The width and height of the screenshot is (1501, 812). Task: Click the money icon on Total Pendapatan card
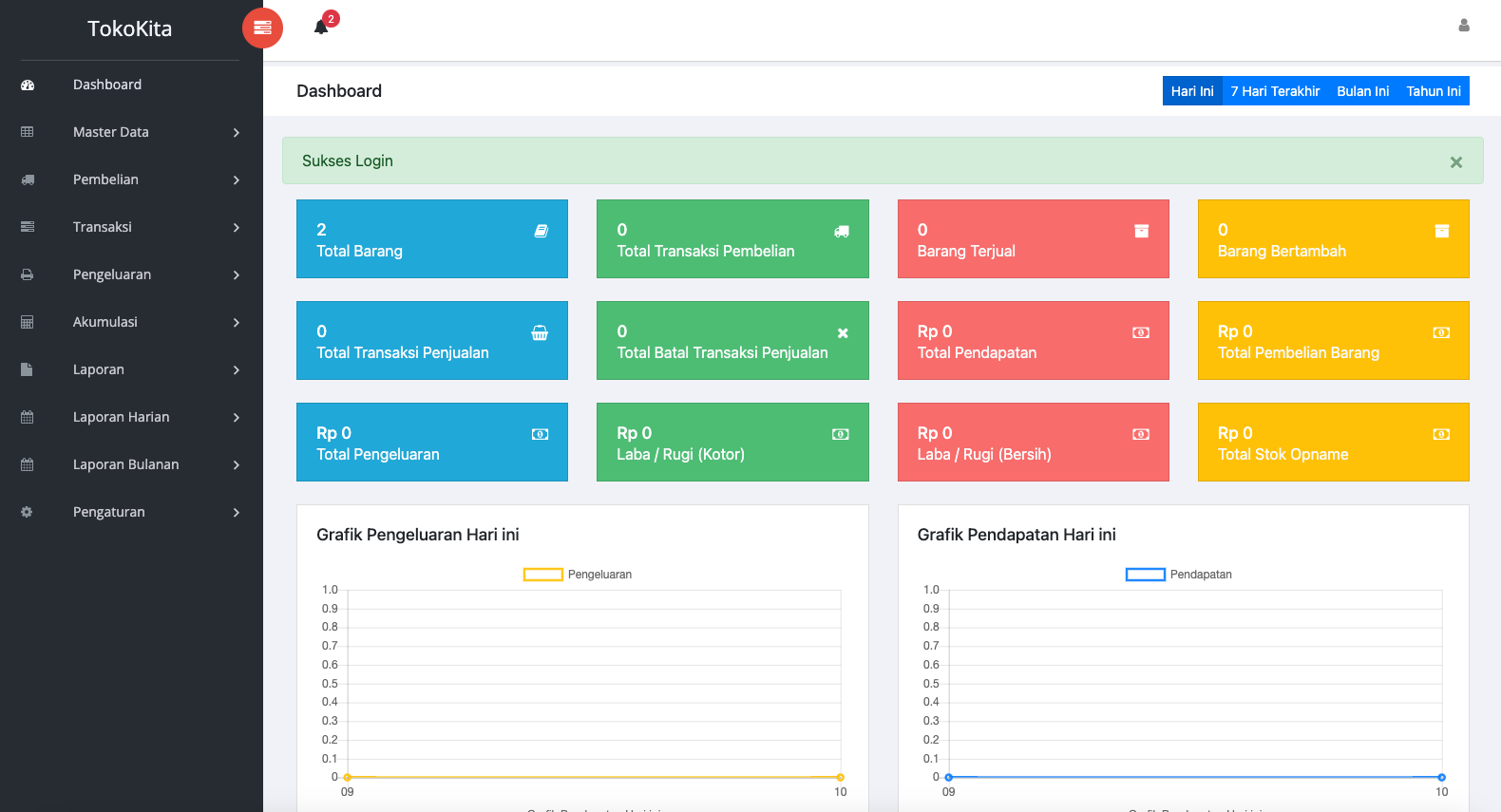[x=1141, y=332]
